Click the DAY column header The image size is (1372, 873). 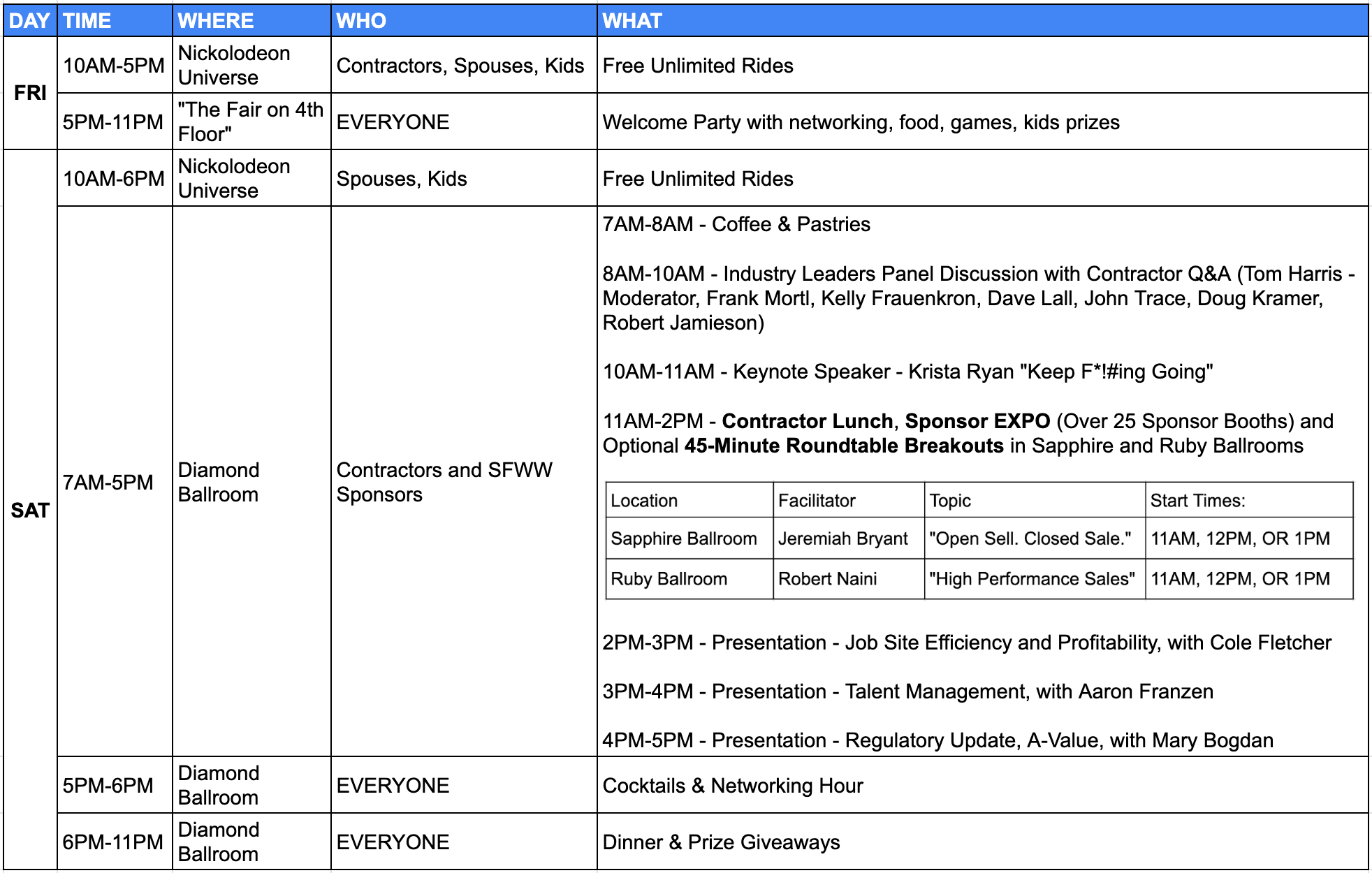pyautogui.click(x=29, y=20)
